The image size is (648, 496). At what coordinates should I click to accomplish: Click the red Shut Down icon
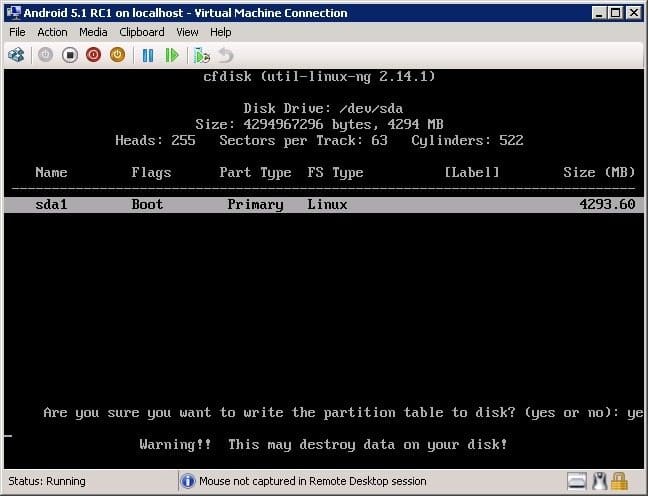point(94,55)
